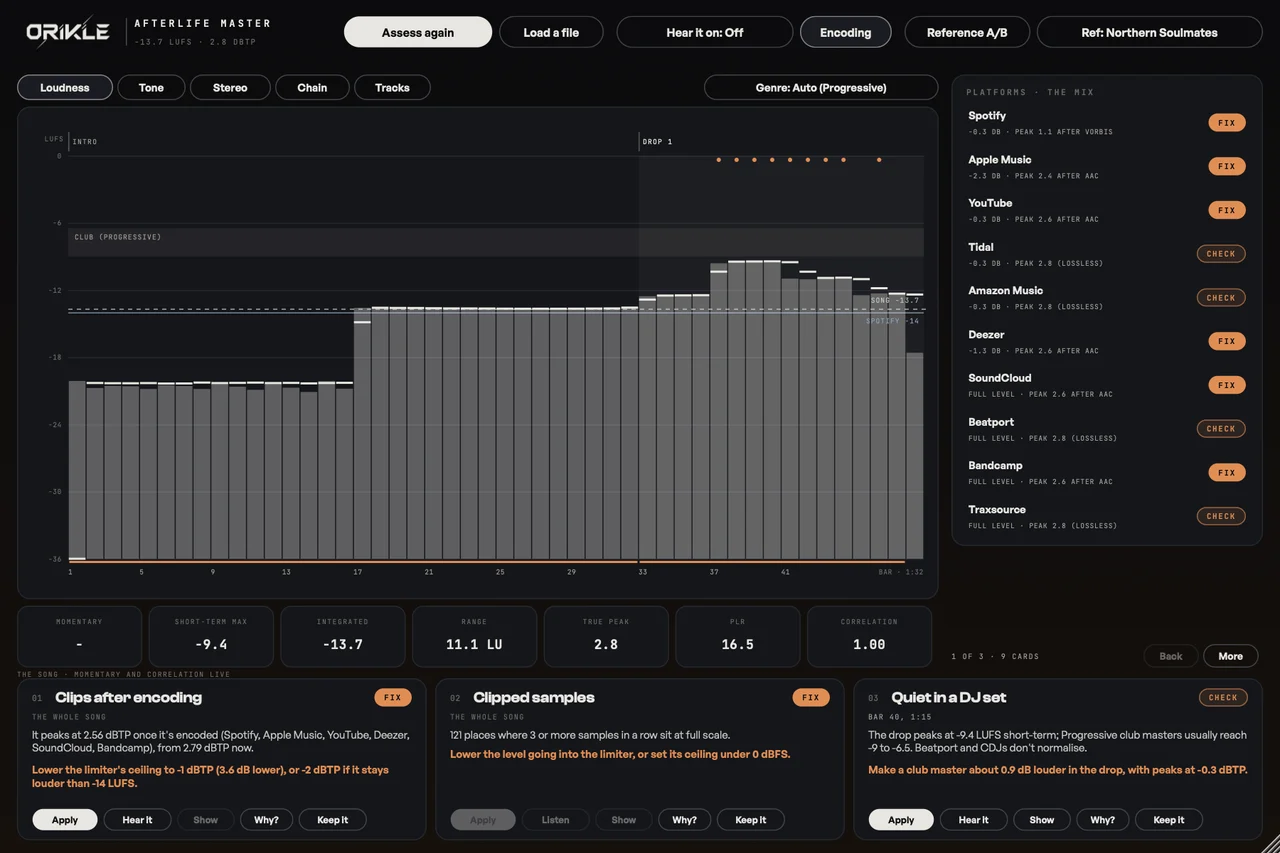Open the Genre: Auto (Progressive) dropdown
This screenshot has width=1280, height=853.
[821, 88]
